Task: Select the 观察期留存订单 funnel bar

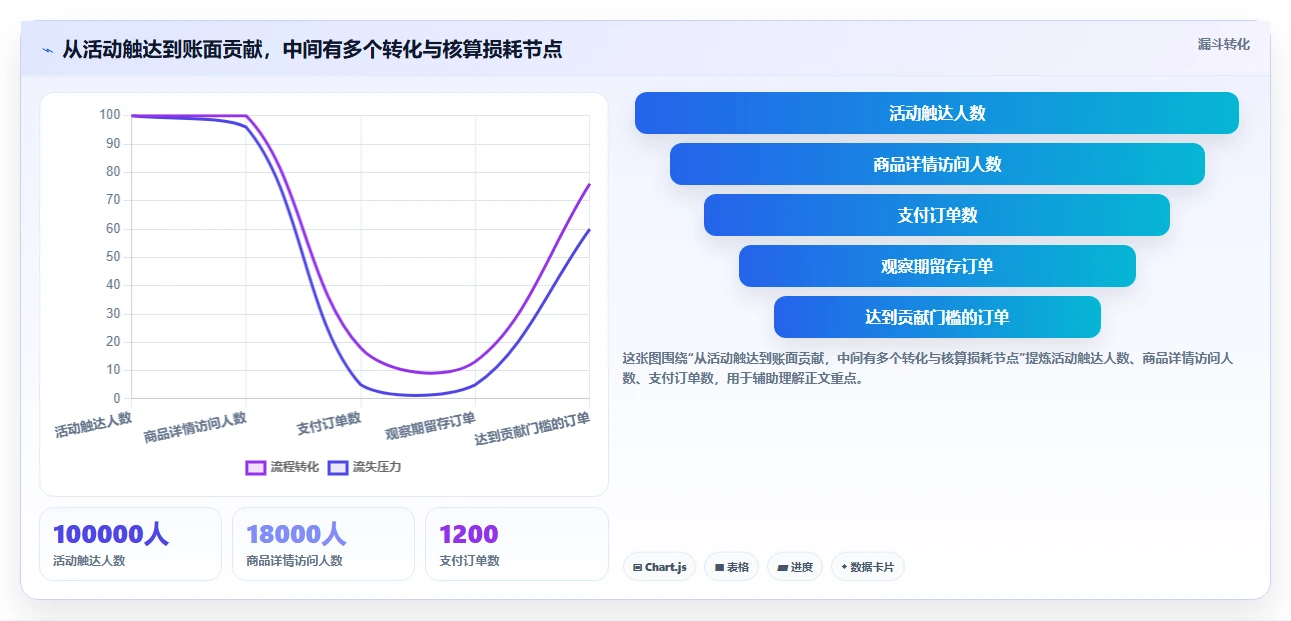Action: click(937, 266)
